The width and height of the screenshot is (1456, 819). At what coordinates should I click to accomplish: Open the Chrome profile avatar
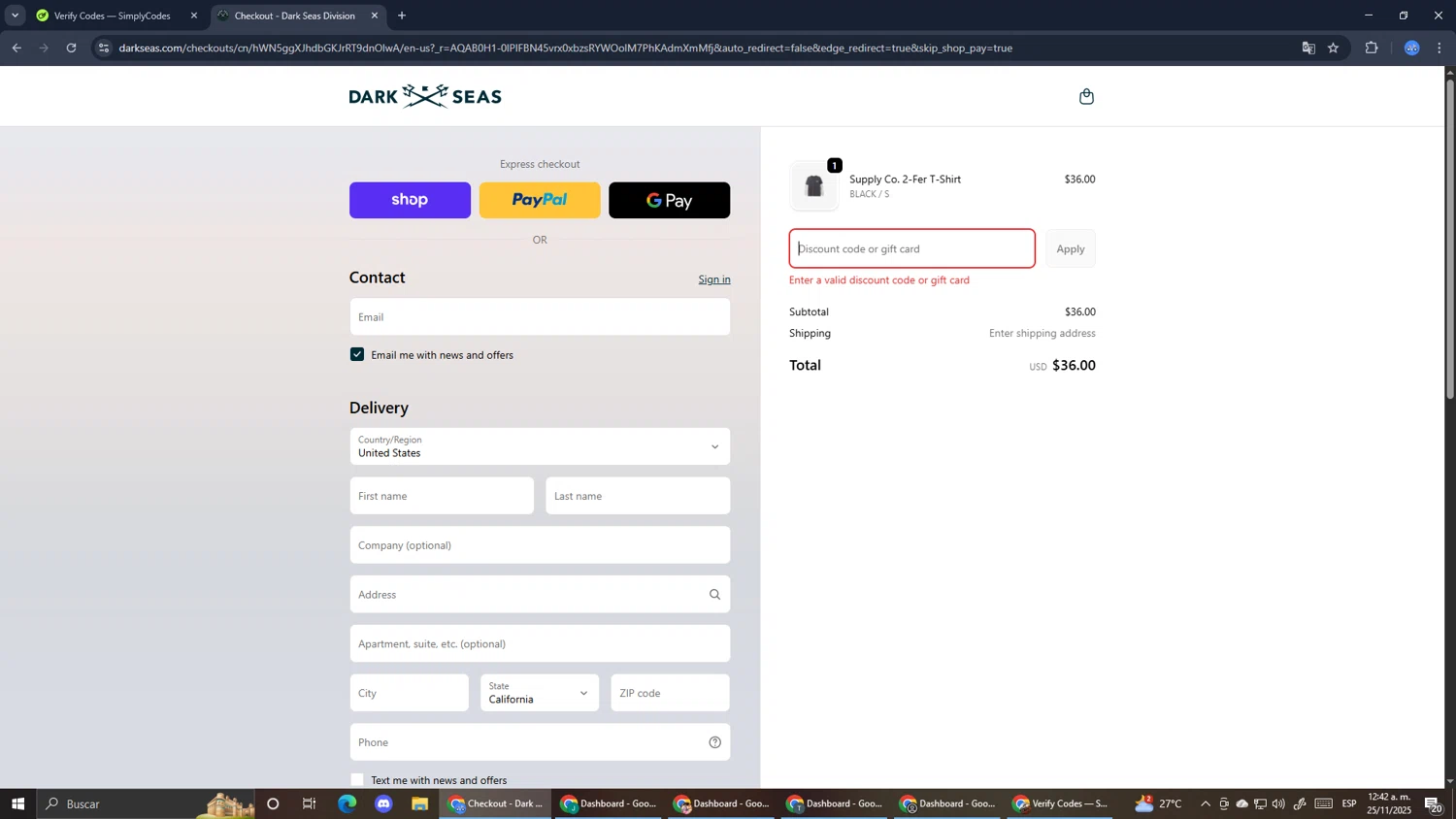tap(1412, 48)
